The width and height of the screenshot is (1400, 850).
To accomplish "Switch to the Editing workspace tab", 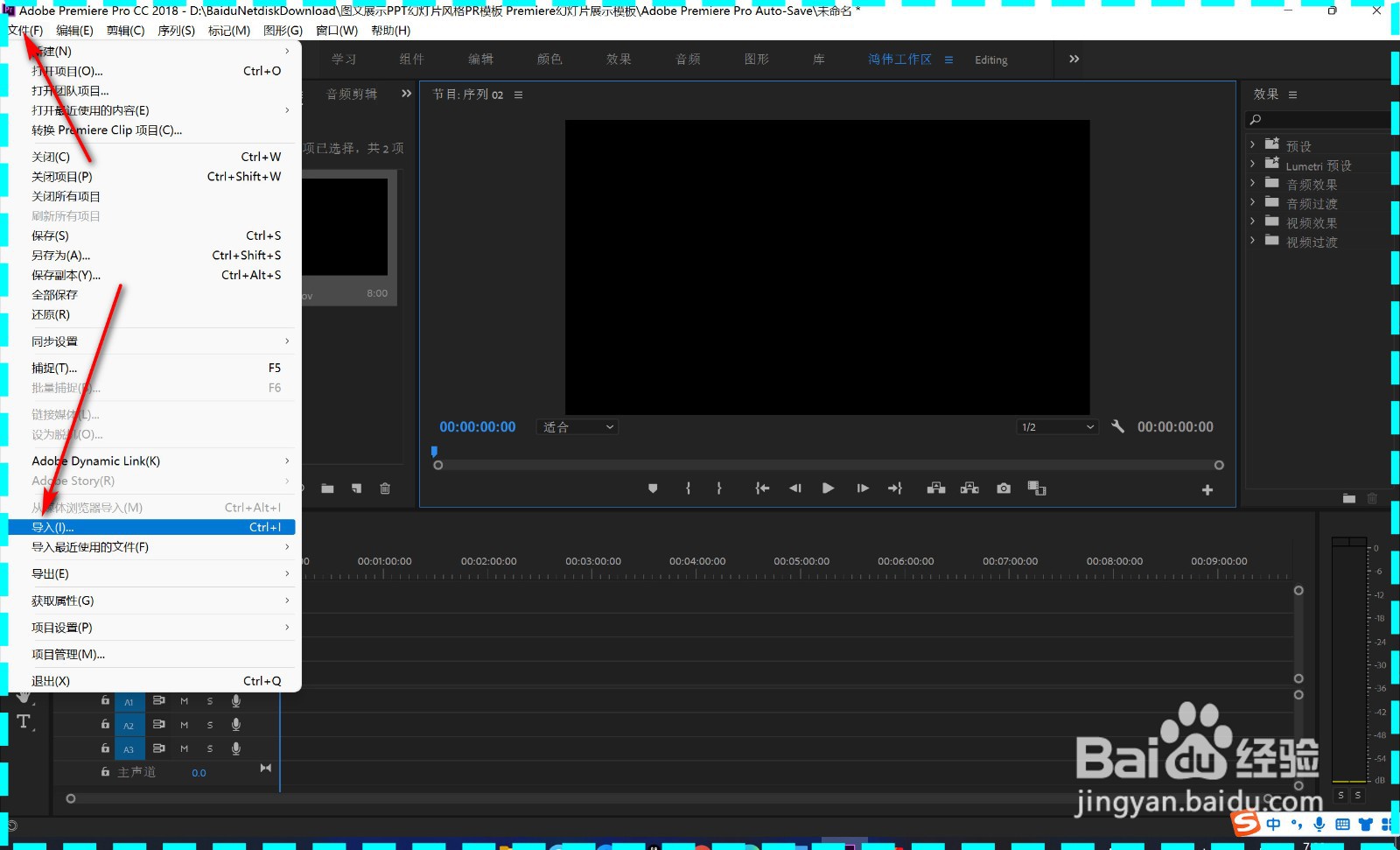I will click(x=990, y=60).
